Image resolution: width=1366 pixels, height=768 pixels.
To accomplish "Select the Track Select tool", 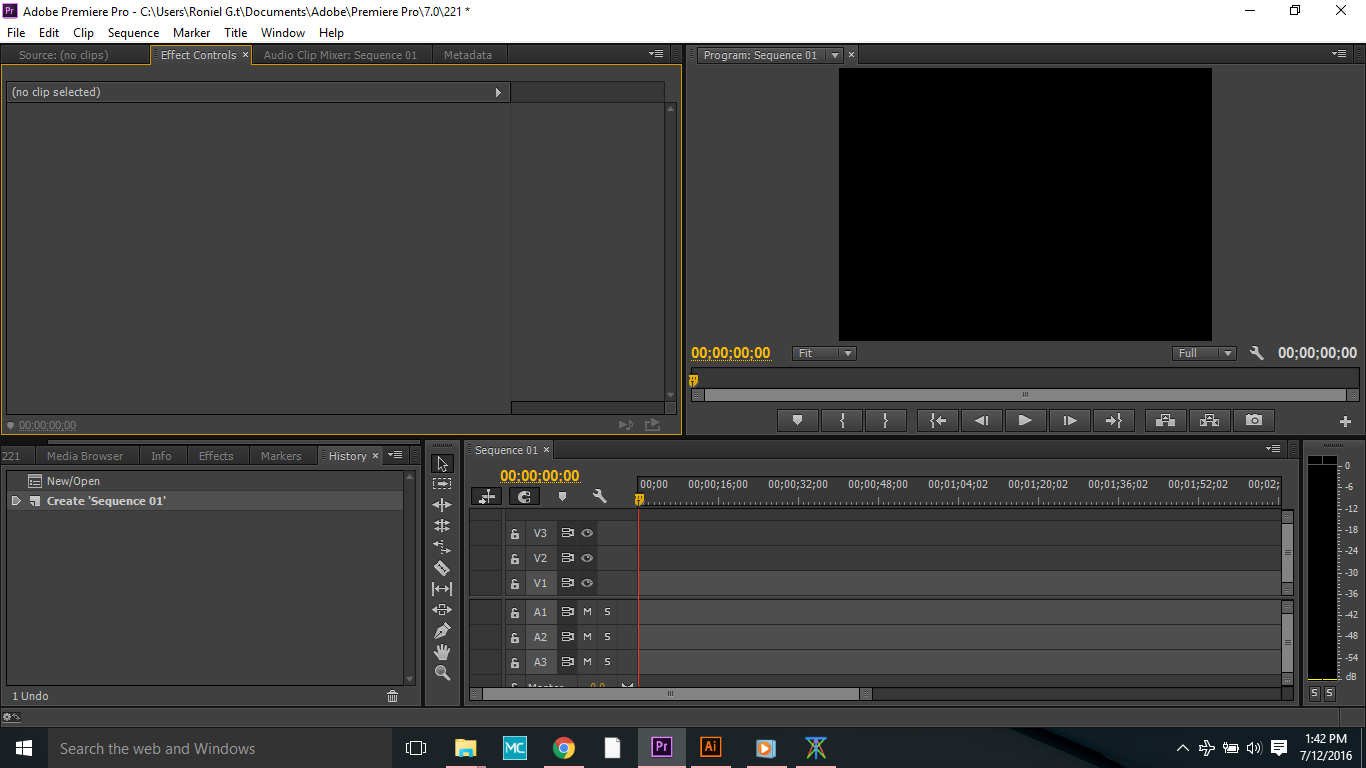I will point(442,484).
